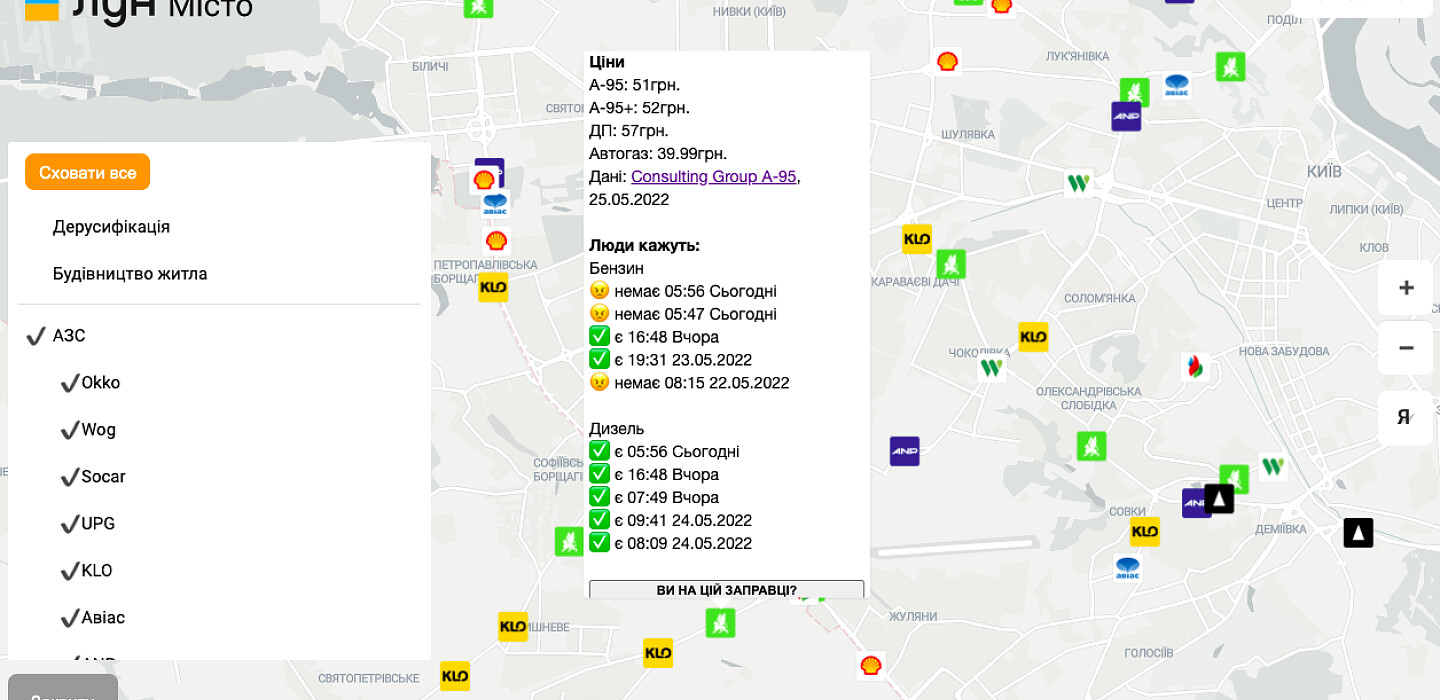
Task: Click the ANP marker right of the popup
Action: tap(905, 451)
